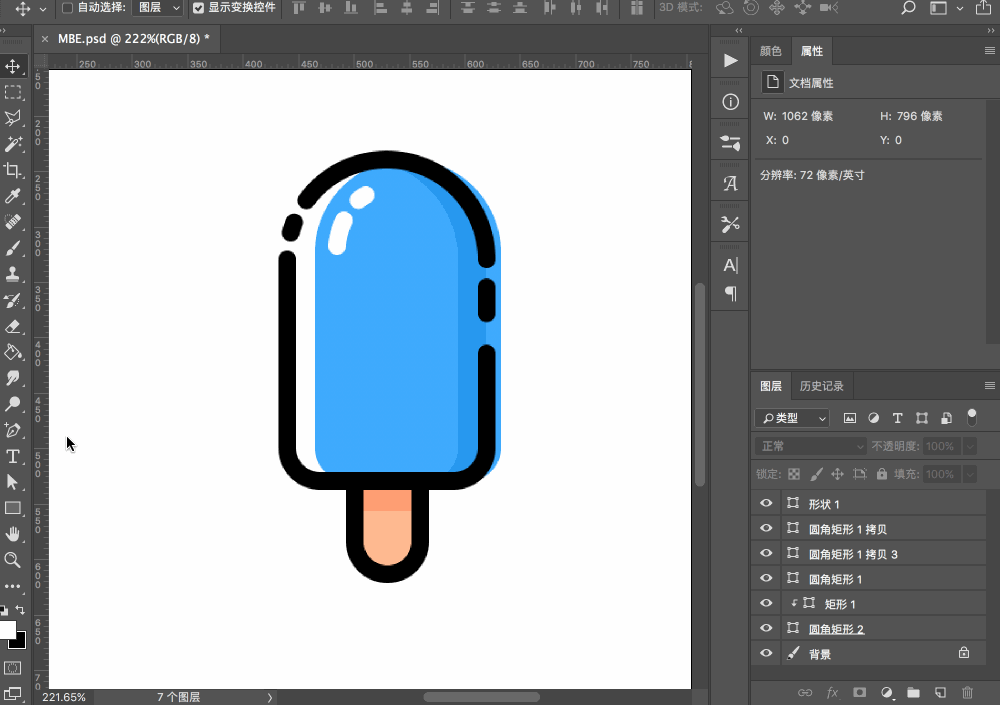Image resolution: width=1000 pixels, height=705 pixels.
Task: Click the foreground color swatch
Action: tap(7, 630)
